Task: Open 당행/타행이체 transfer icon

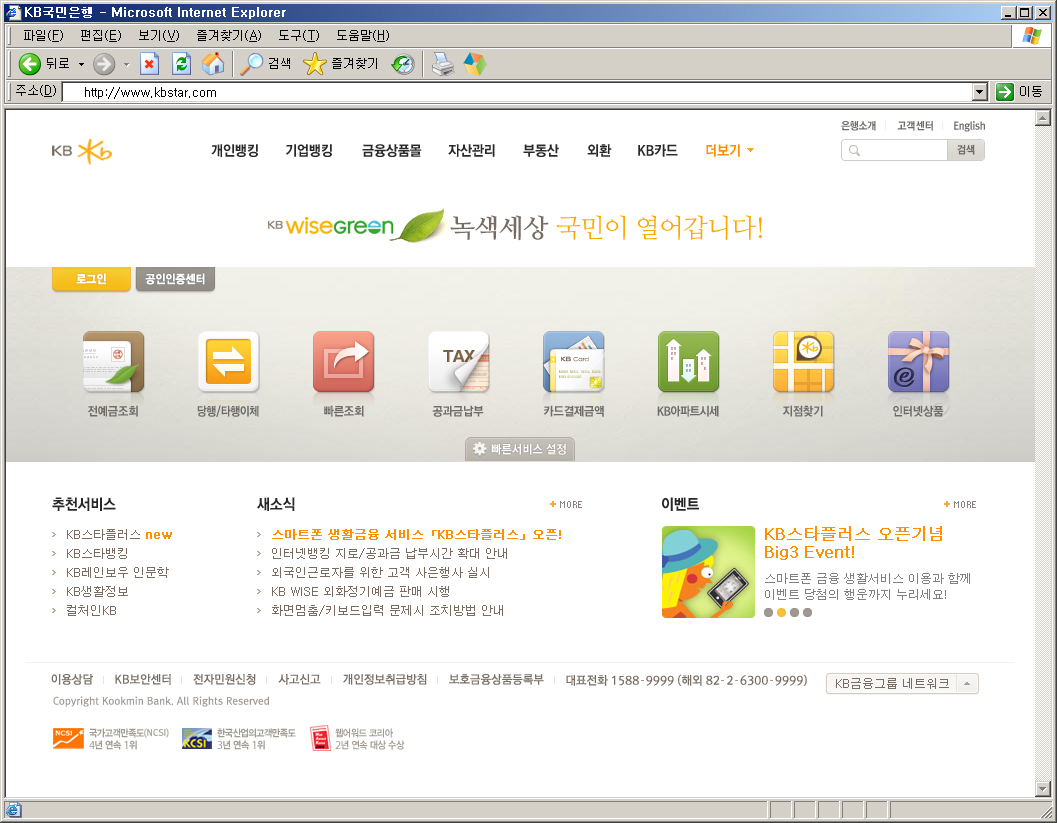Action: [x=229, y=361]
